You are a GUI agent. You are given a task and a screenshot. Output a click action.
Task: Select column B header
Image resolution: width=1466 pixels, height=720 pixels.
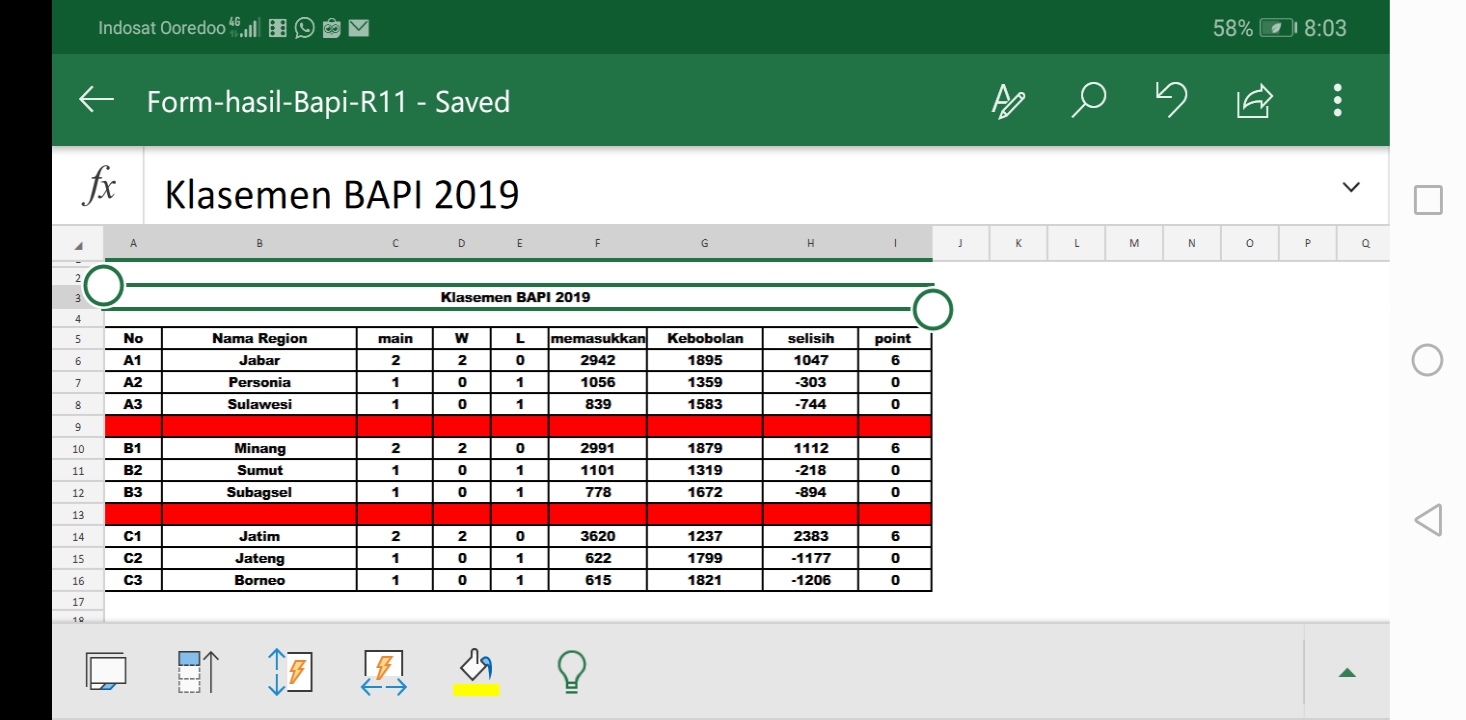[x=259, y=243]
